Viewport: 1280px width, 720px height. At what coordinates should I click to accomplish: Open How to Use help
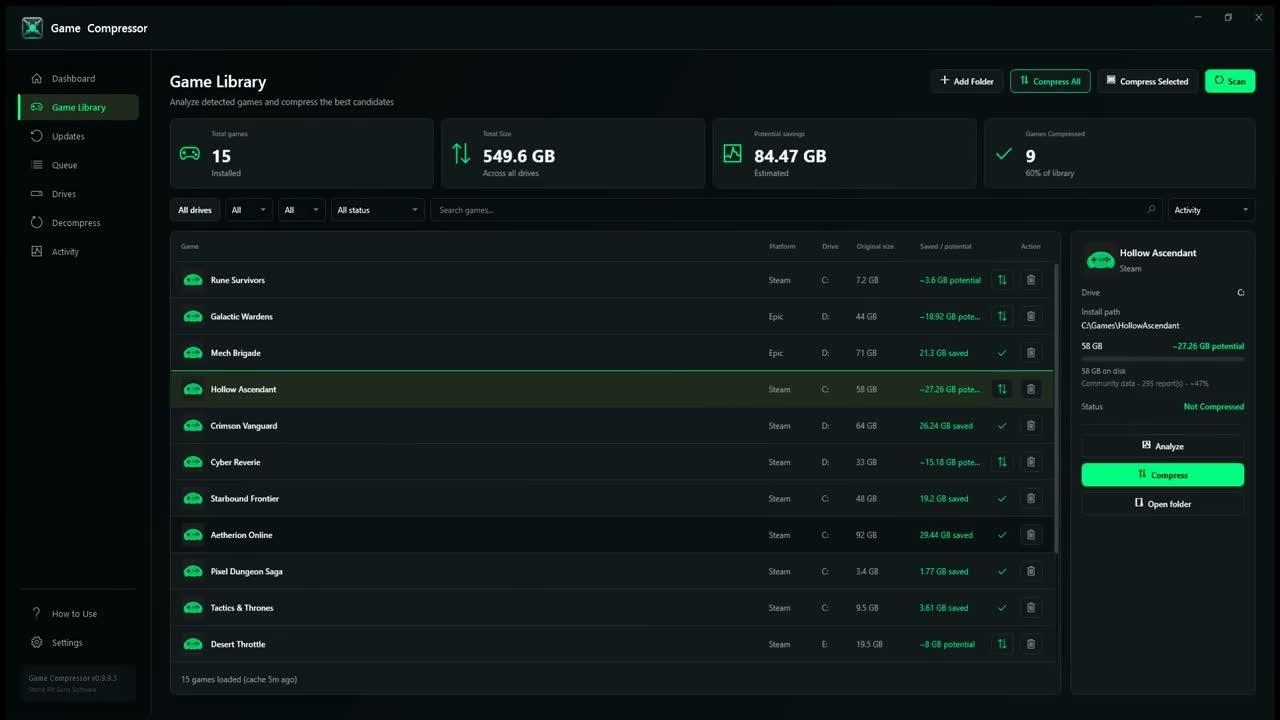[x=78, y=614]
